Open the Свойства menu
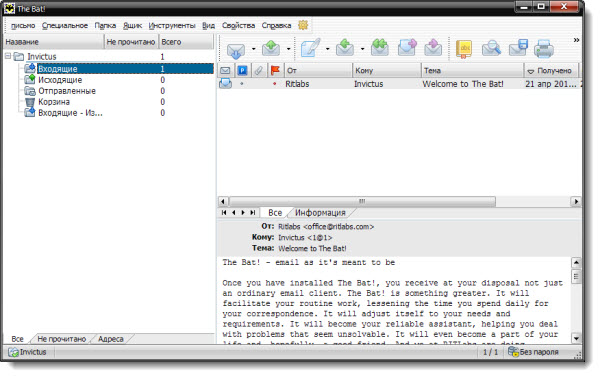The height and width of the screenshot is (377, 600). [x=238, y=25]
